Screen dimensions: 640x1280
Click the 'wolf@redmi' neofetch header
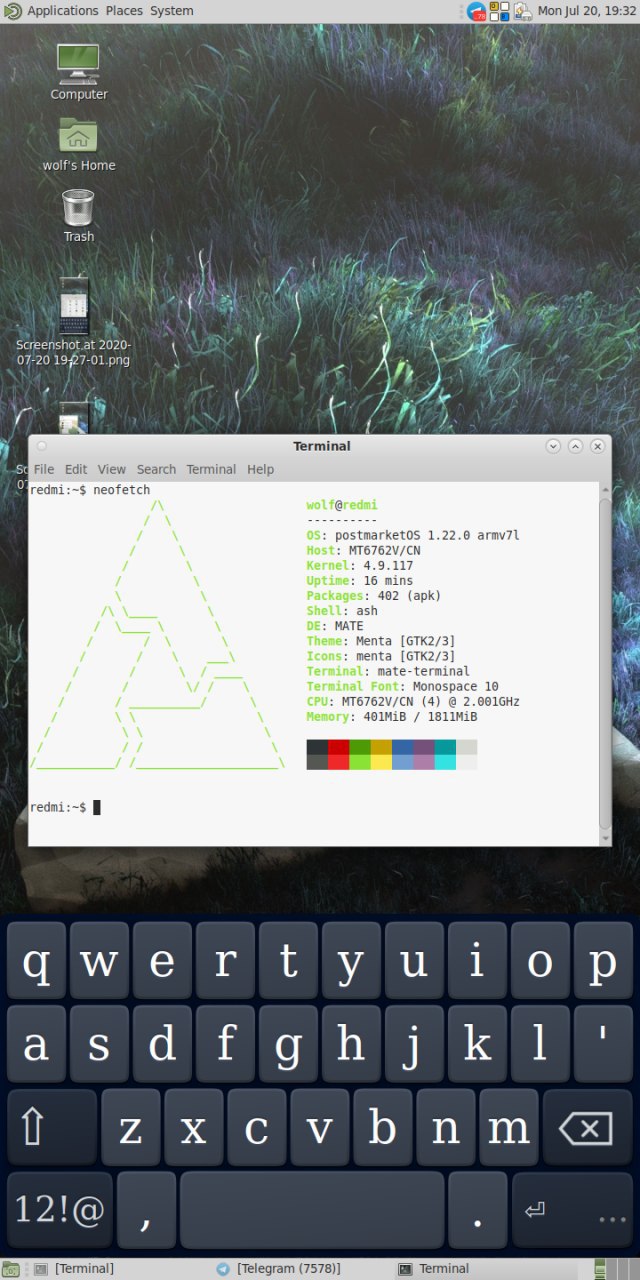point(342,506)
